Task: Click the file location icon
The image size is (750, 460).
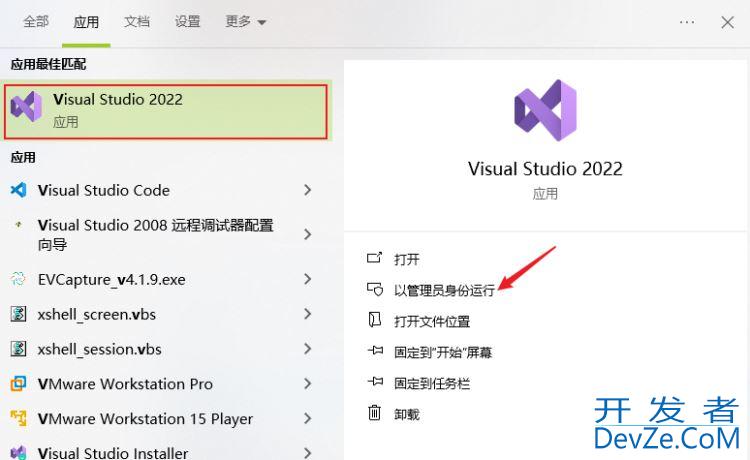Action: point(375,320)
